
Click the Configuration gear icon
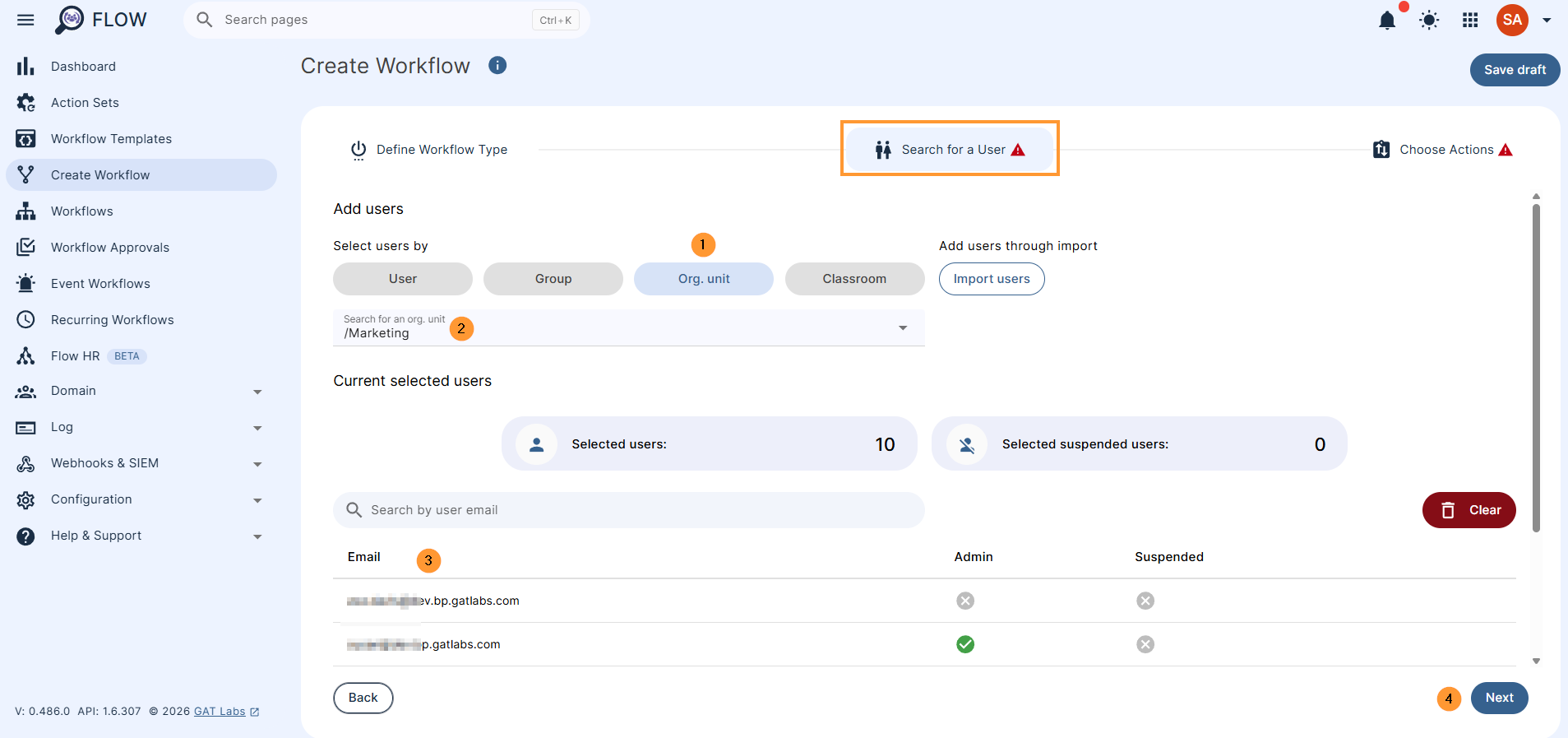click(x=25, y=500)
